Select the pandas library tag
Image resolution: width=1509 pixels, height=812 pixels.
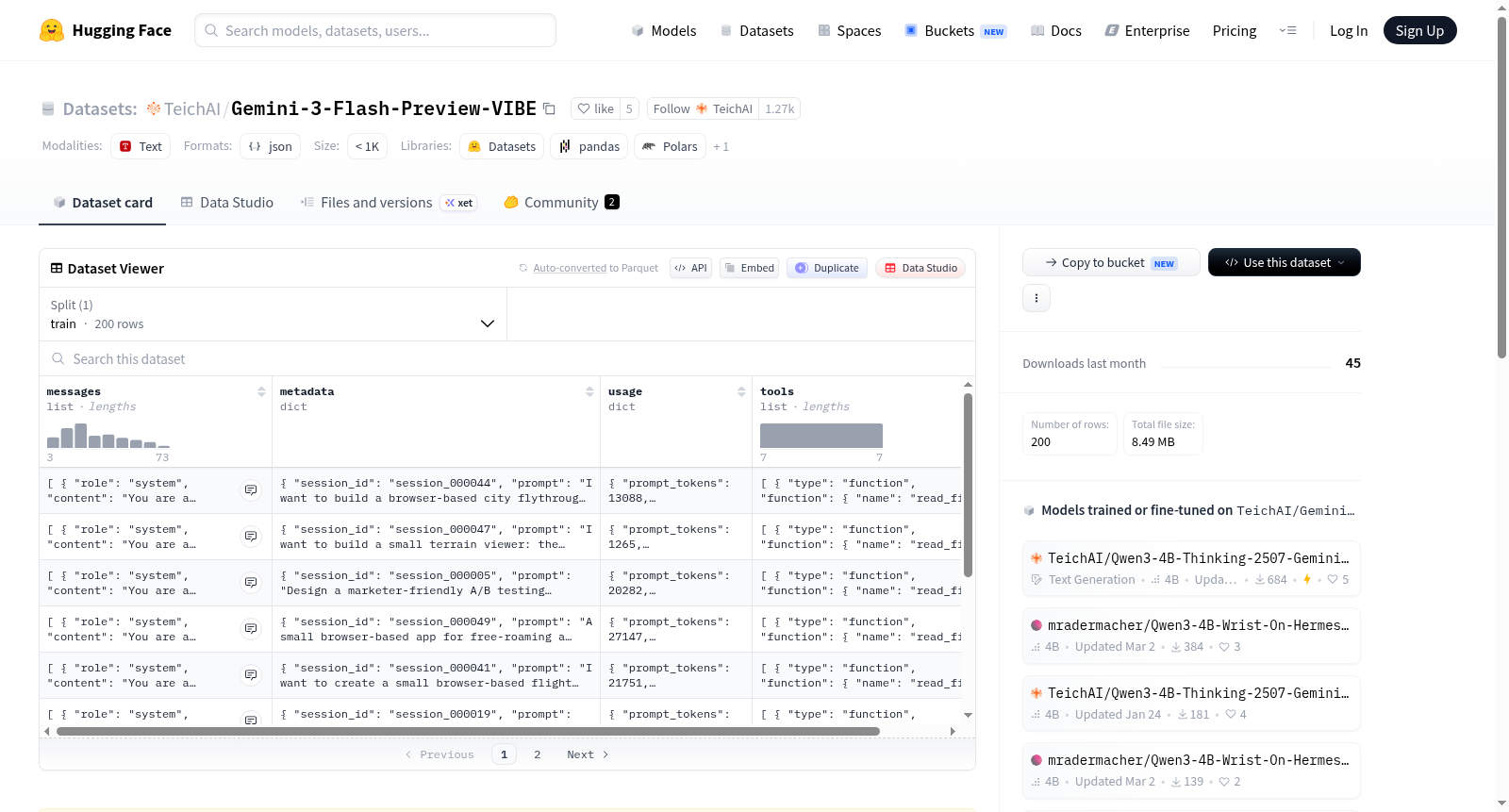click(589, 146)
